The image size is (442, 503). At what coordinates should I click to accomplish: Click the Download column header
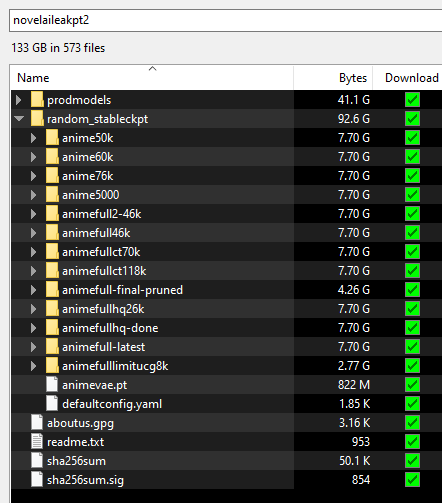pyautogui.click(x=411, y=78)
